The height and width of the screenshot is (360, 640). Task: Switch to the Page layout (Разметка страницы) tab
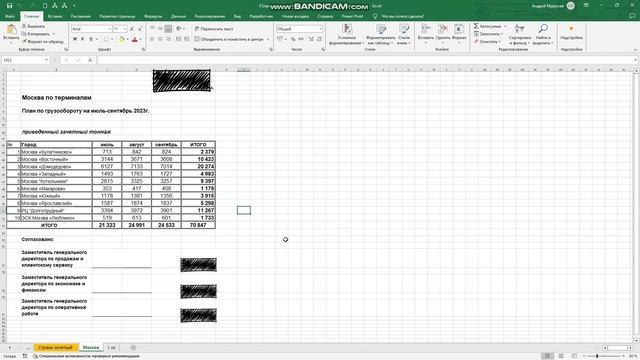tap(117, 16)
